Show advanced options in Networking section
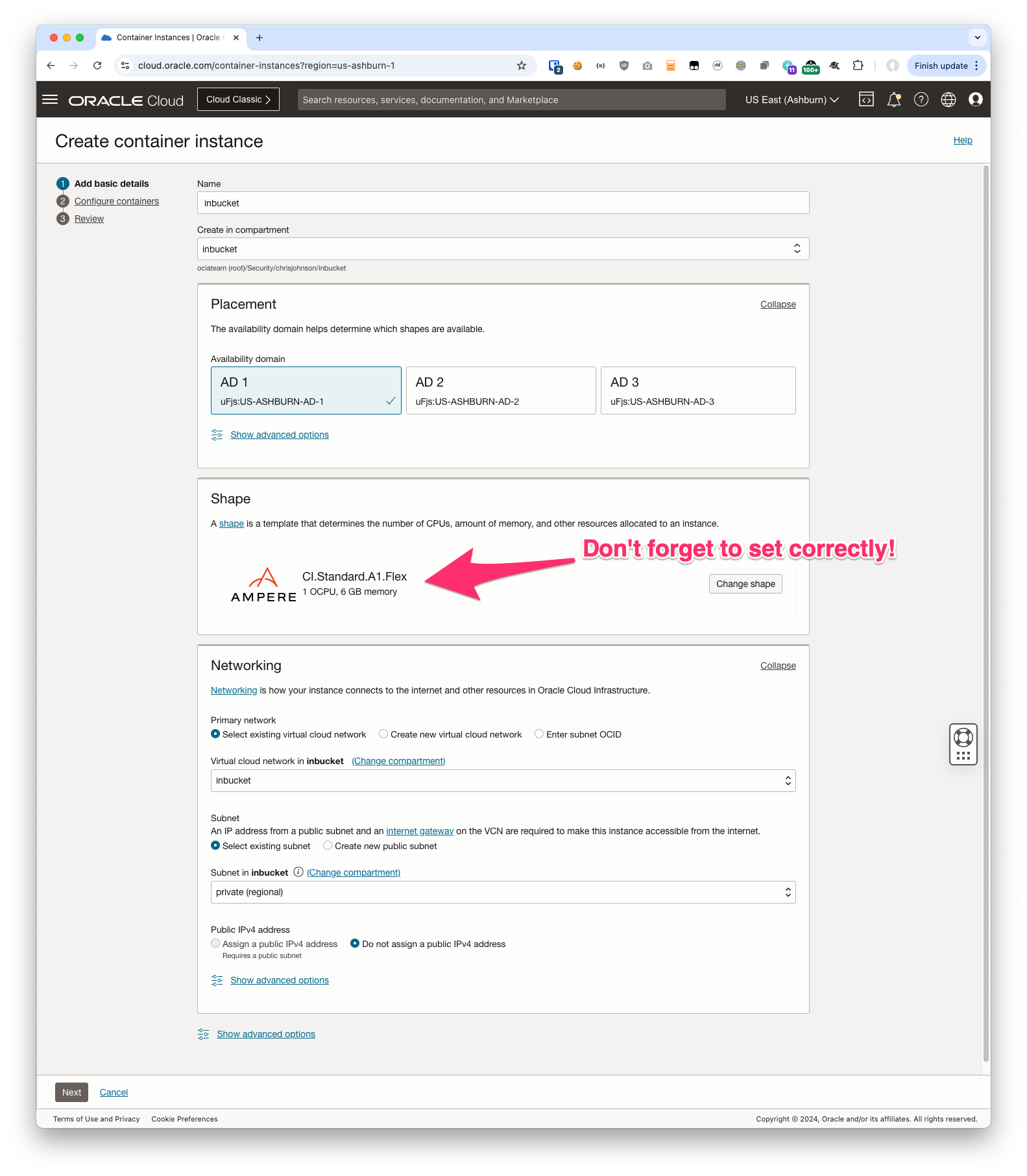Viewport: 1027px width, 1176px height. tap(280, 980)
